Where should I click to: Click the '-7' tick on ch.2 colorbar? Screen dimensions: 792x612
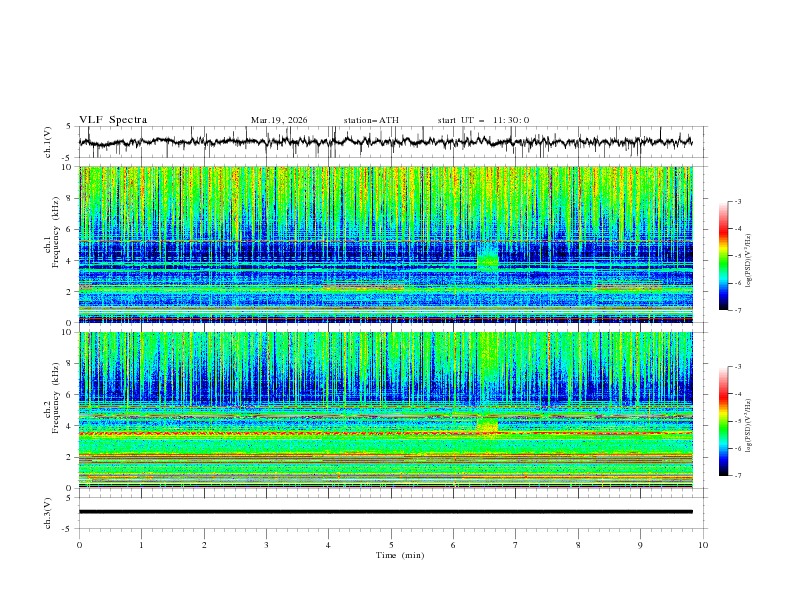(738, 476)
